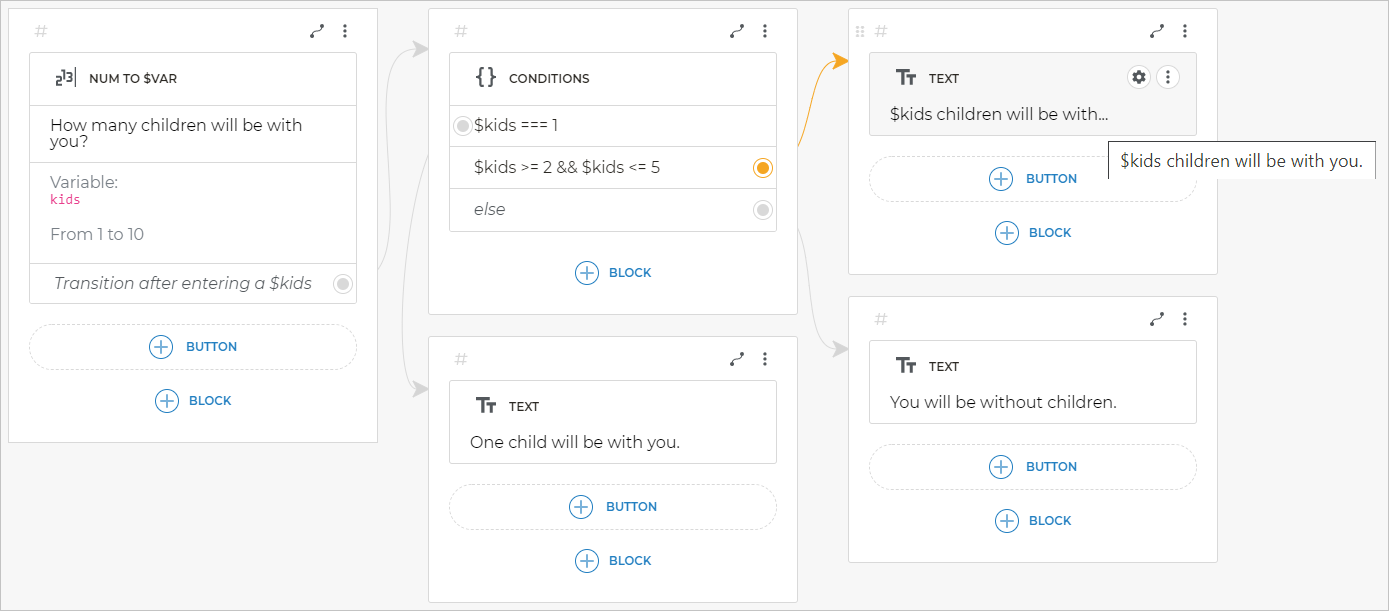Click connection path icon on CONDITIONS screen
Screen dimensions: 1389x611
pyautogui.click(x=737, y=31)
